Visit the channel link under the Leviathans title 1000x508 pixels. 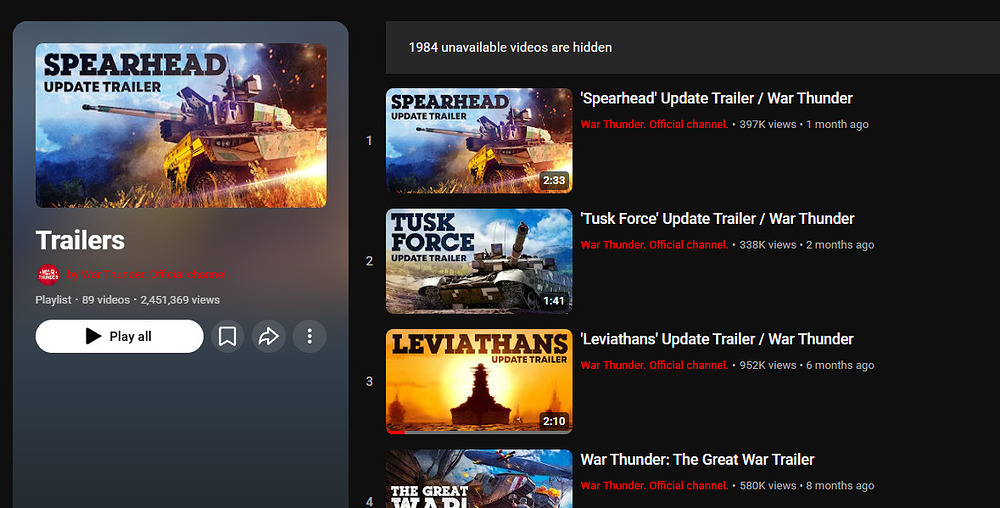654,366
